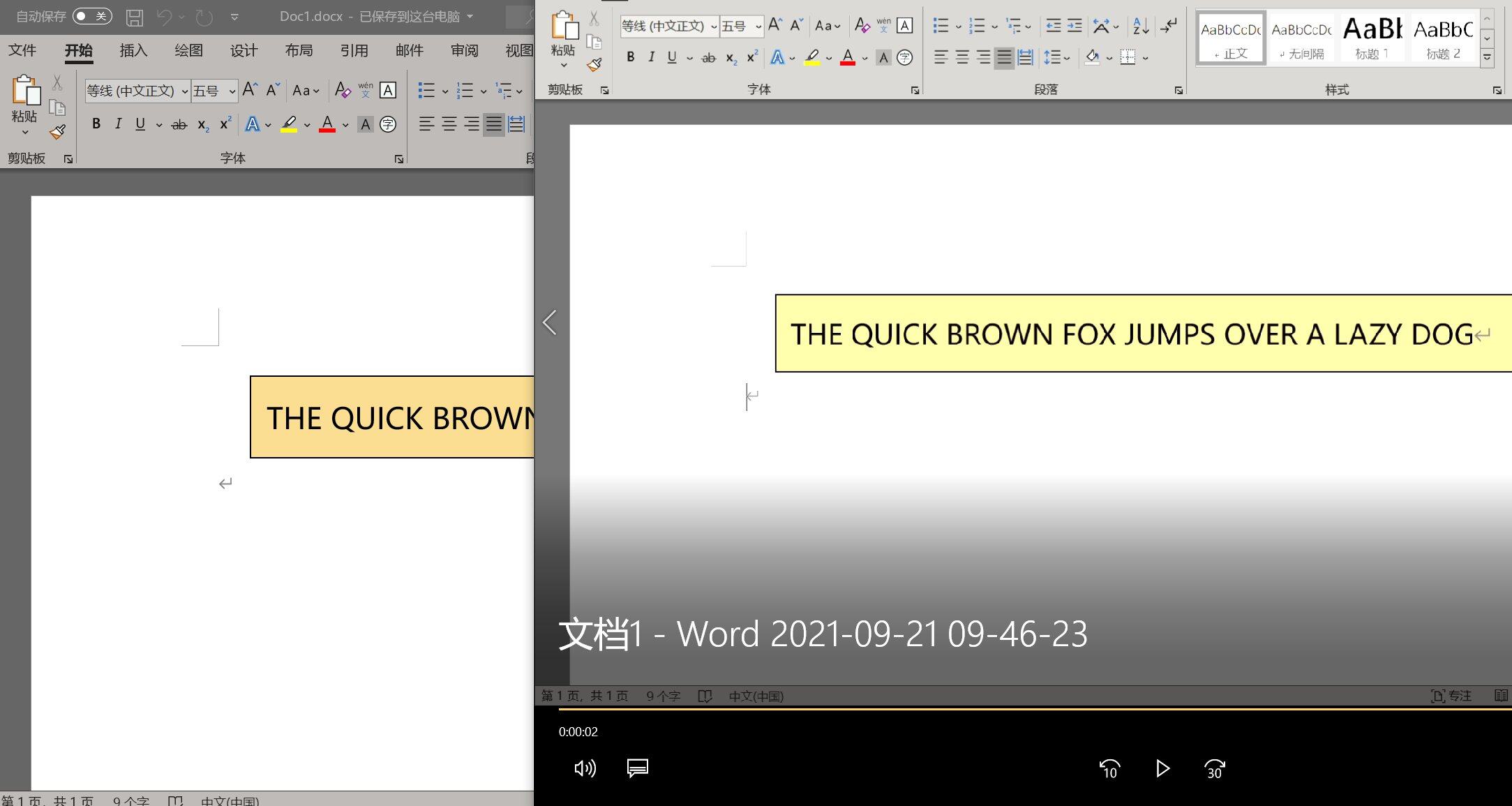Toggle the 自动保存 AutoSave switch
This screenshot has height=806, width=1512.
click(92, 16)
